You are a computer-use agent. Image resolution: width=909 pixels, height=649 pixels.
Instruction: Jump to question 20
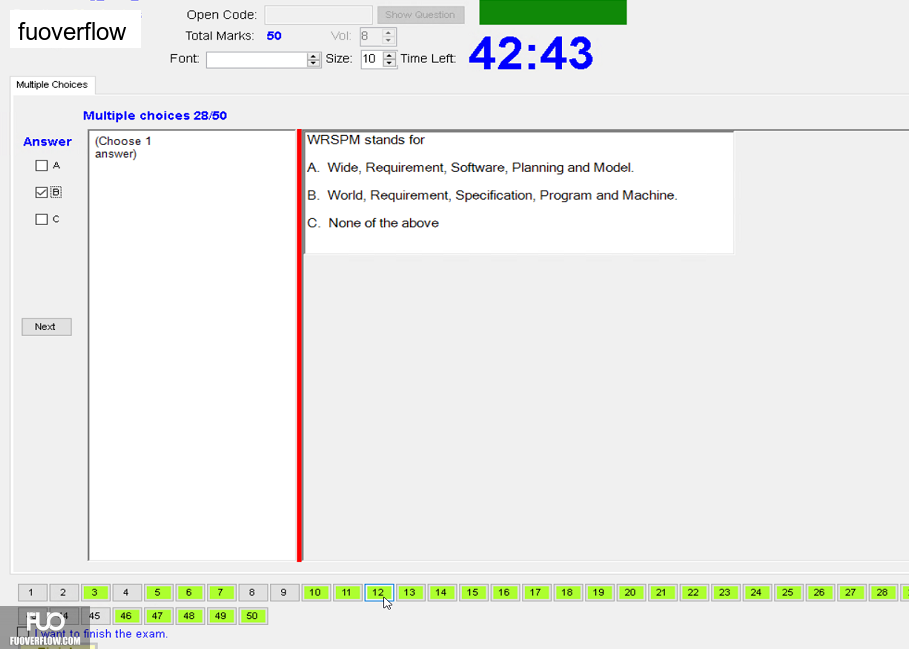tap(630, 592)
